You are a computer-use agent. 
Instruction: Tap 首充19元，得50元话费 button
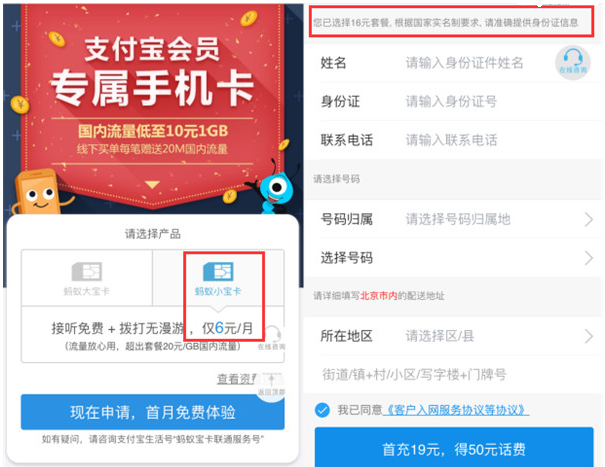coord(454,447)
